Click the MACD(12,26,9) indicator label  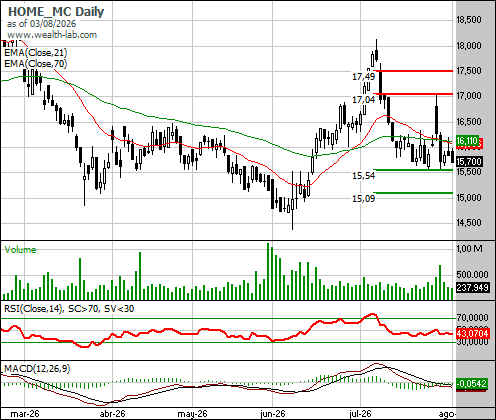[x=37, y=369]
